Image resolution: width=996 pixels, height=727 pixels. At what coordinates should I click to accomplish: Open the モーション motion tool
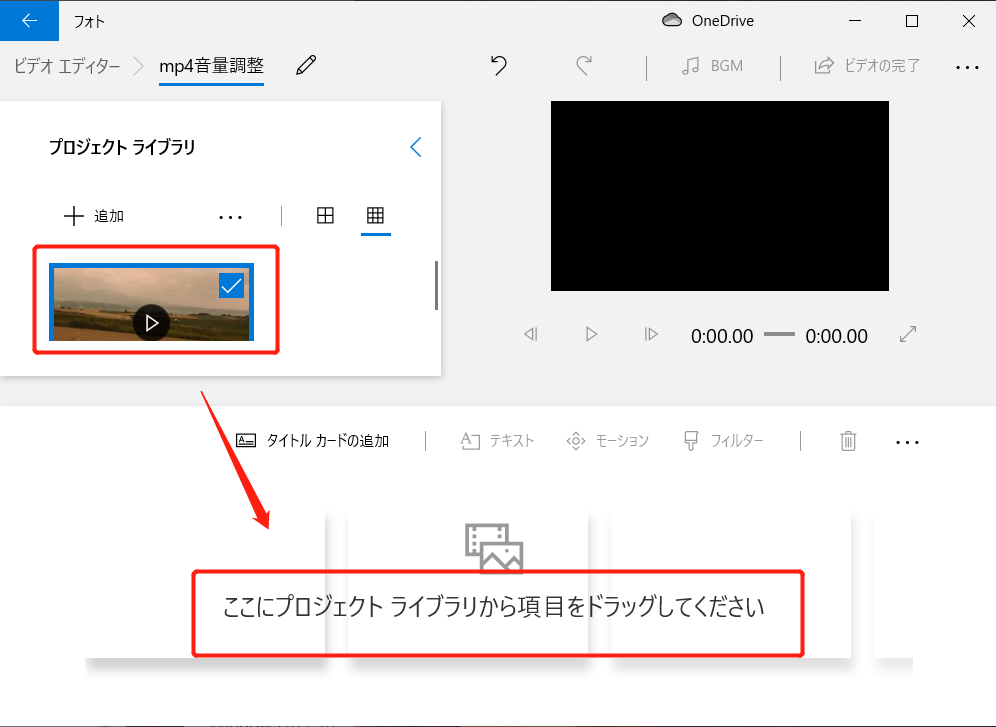(608, 441)
